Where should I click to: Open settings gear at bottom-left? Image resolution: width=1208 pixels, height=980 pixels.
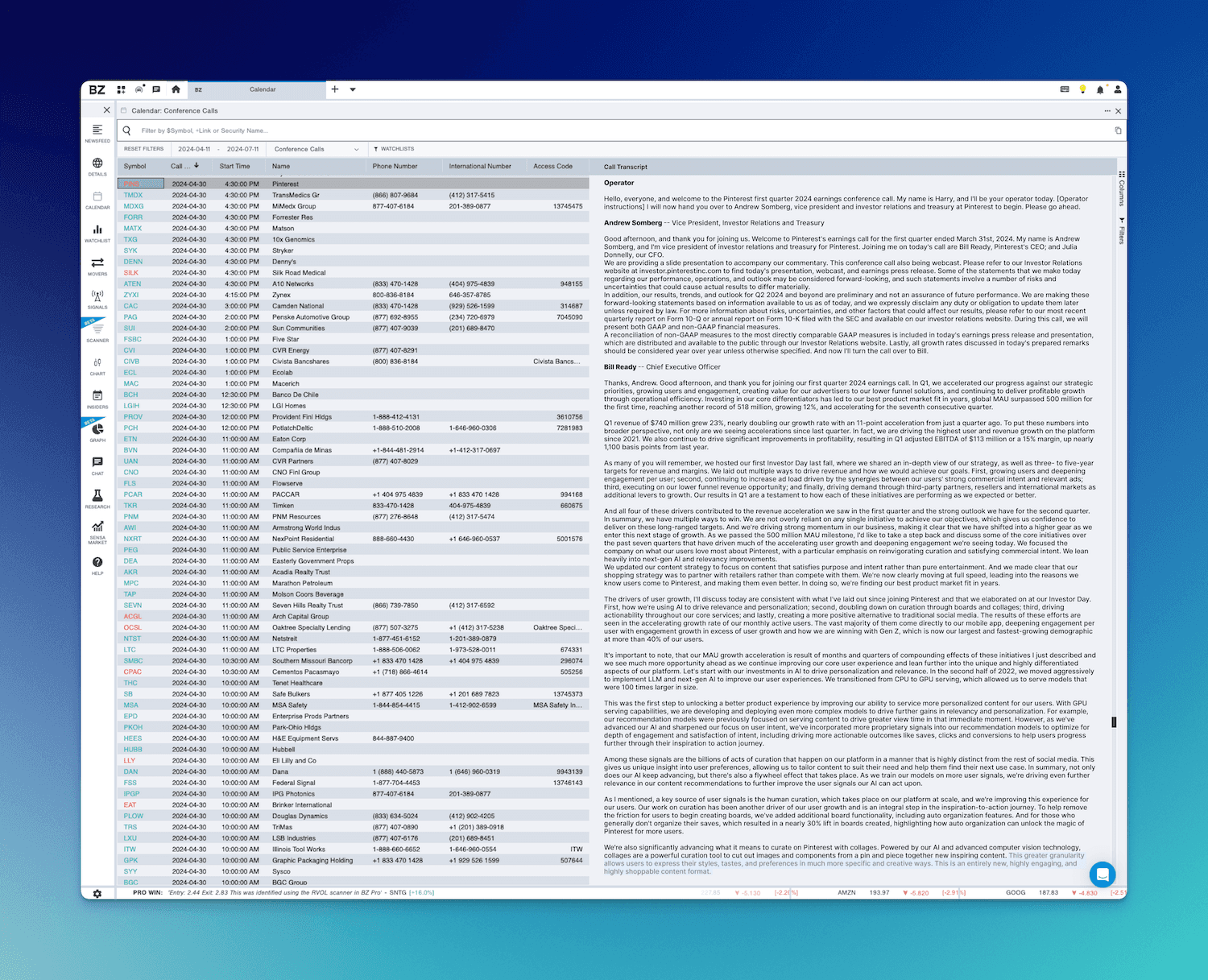(97, 893)
